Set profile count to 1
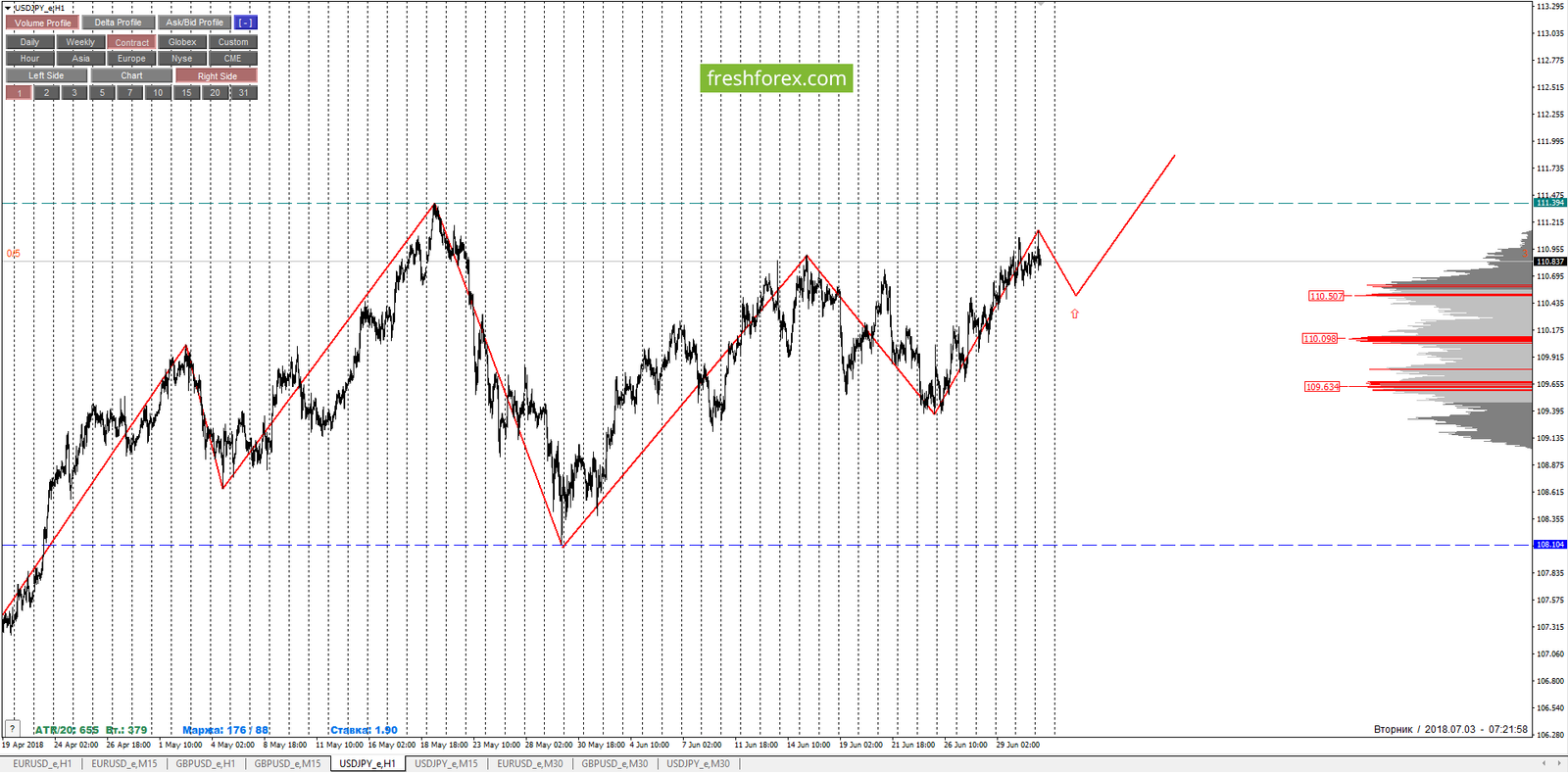This screenshot has height=773, width=1568. (x=19, y=93)
